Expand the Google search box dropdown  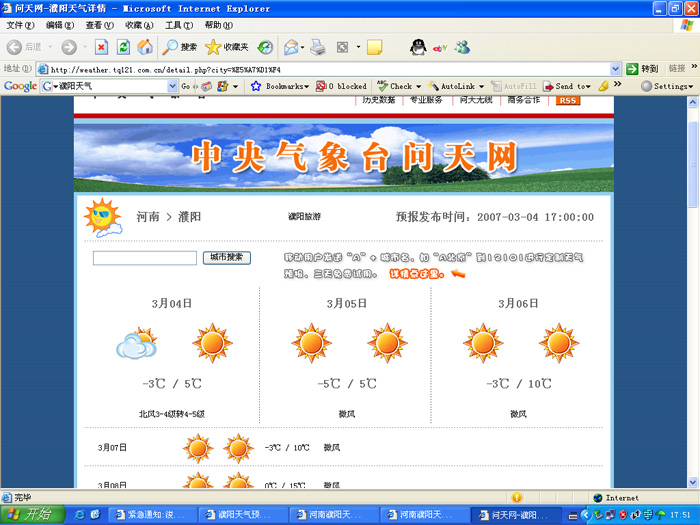coord(172,86)
